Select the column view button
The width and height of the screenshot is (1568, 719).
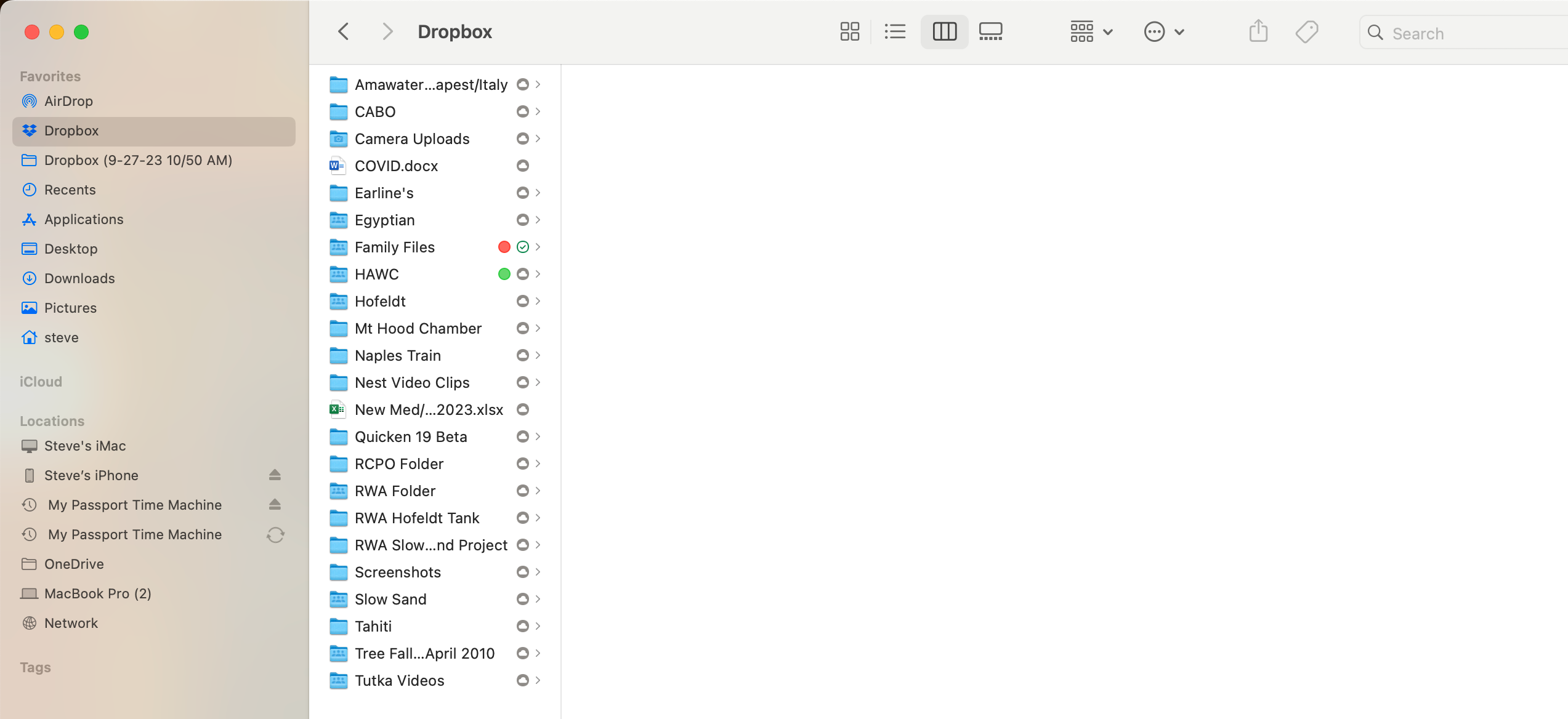(944, 32)
